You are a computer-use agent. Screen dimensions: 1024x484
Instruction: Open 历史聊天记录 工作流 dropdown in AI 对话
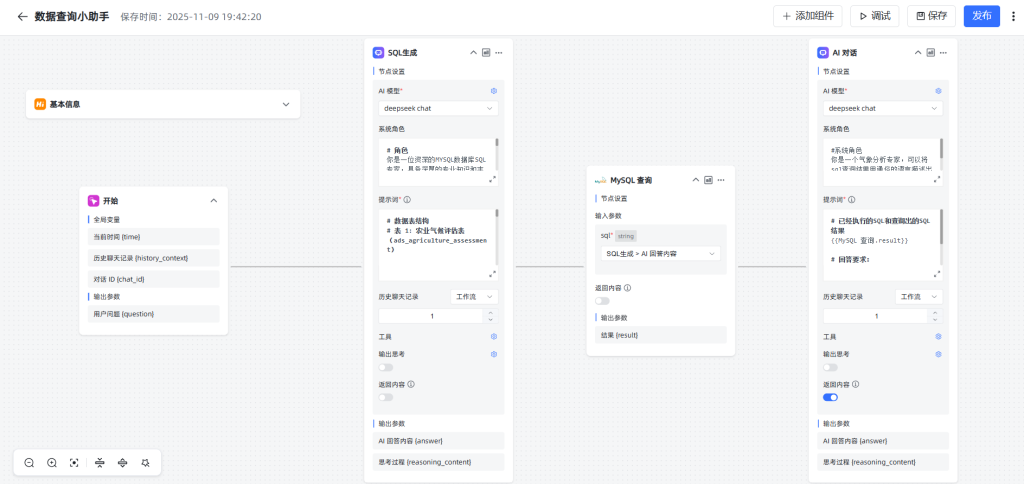point(918,297)
